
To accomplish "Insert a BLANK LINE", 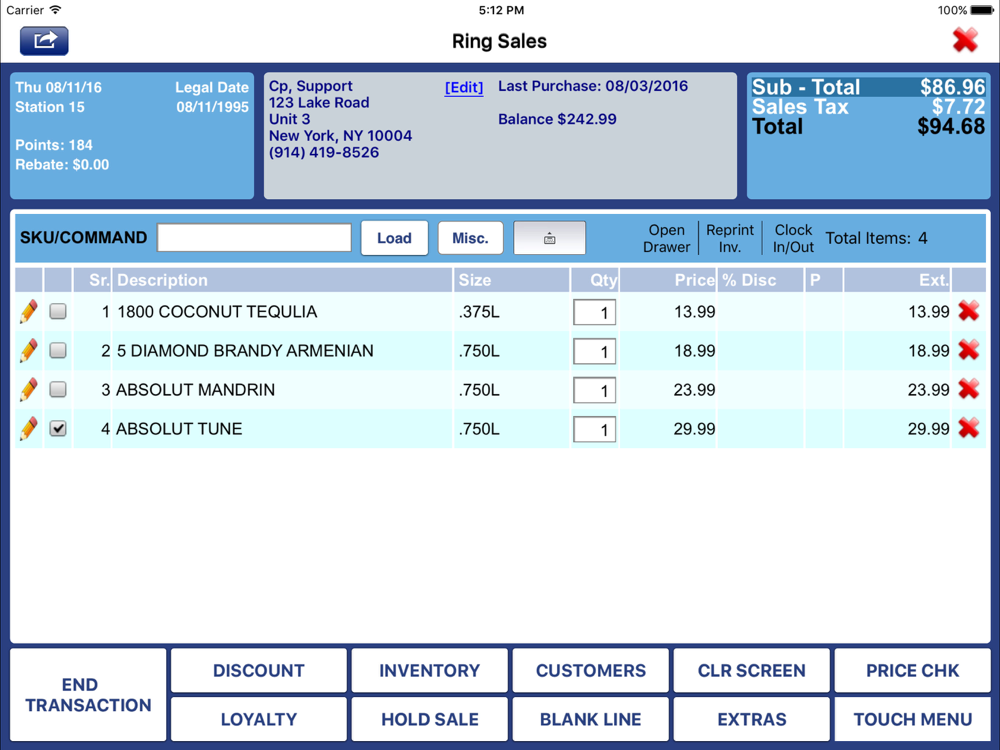I will [591, 719].
